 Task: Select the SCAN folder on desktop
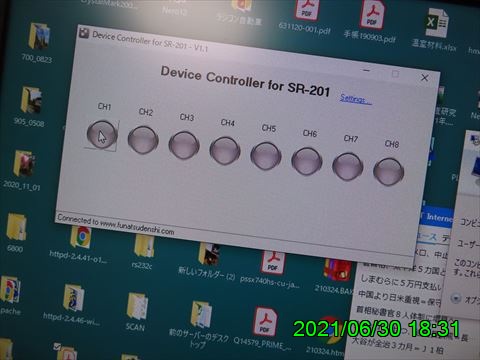pyautogui.click(x=137, y=306)
